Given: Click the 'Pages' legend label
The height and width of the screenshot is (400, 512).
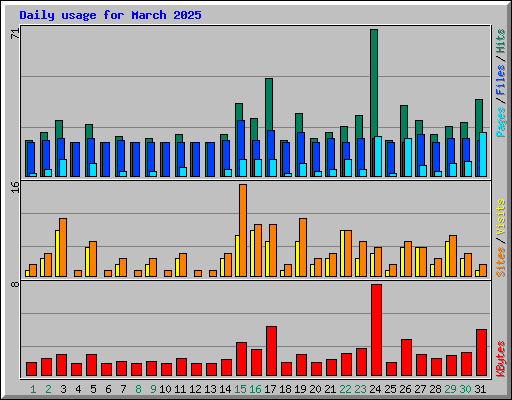Looking at the screenshot, I should coord(501,122).
